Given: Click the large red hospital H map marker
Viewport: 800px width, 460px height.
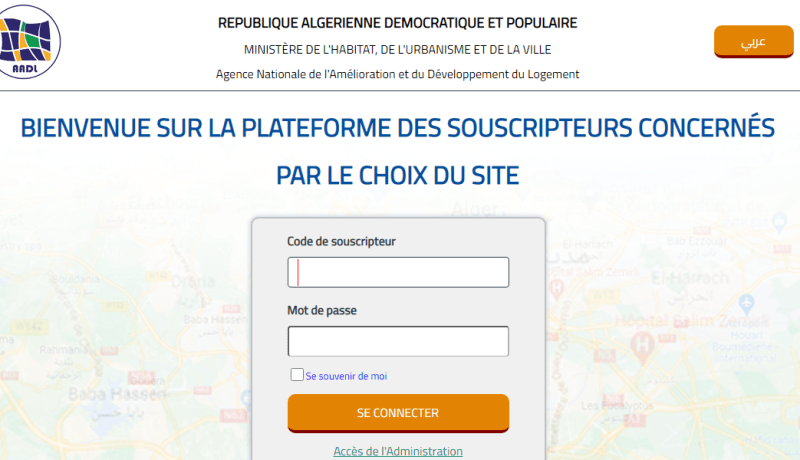Looking at the screenshot, I should [x=642, y=346].
